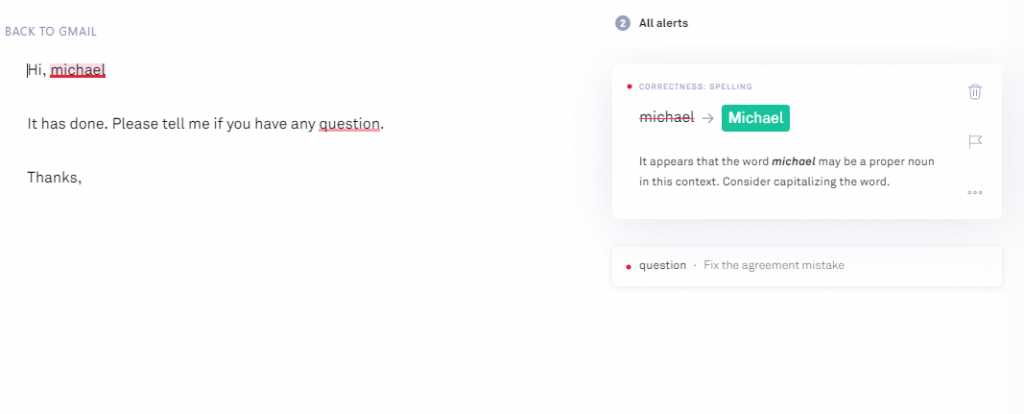Click the red dot beside Correctness: Spelling
Viewport: 1024px width, 414px height.
coord(629,87)
